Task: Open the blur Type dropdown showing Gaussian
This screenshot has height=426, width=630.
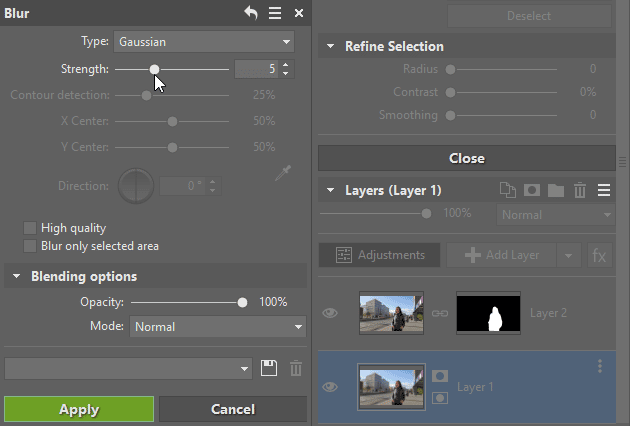Action: (x=204, y=42)
